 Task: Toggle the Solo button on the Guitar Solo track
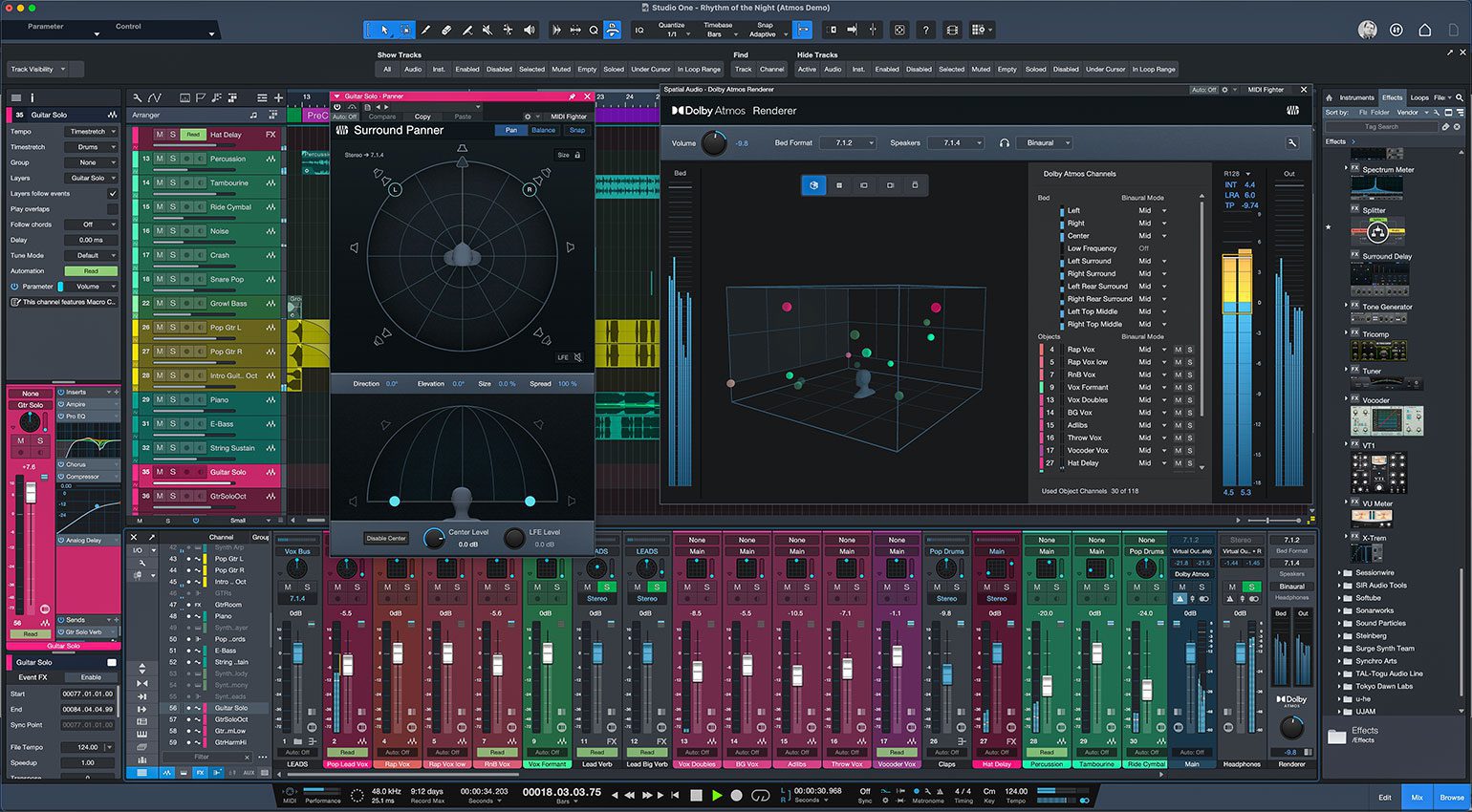coord(173,470)
